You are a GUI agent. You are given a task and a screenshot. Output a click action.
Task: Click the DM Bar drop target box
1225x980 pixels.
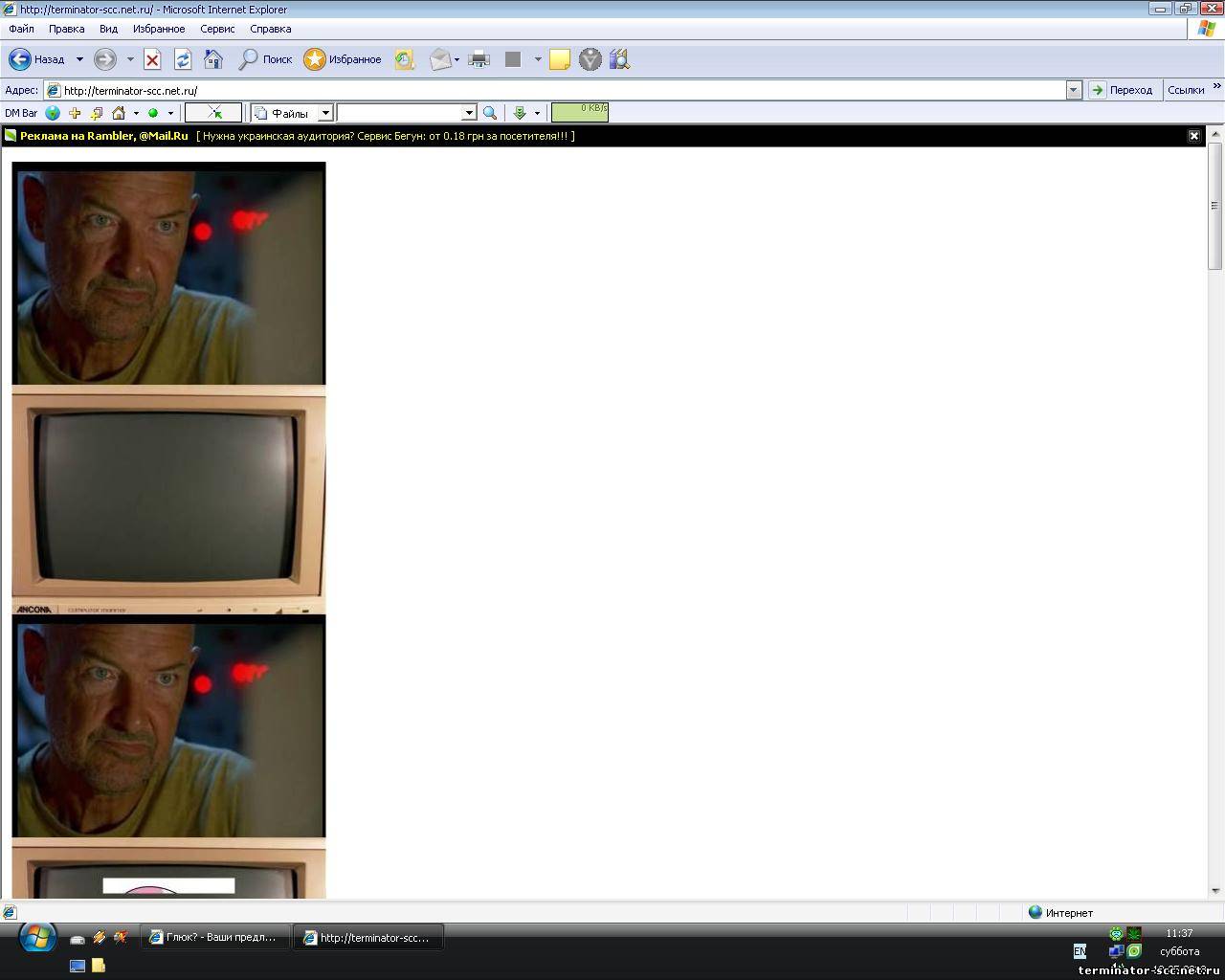tap(212, 113)
